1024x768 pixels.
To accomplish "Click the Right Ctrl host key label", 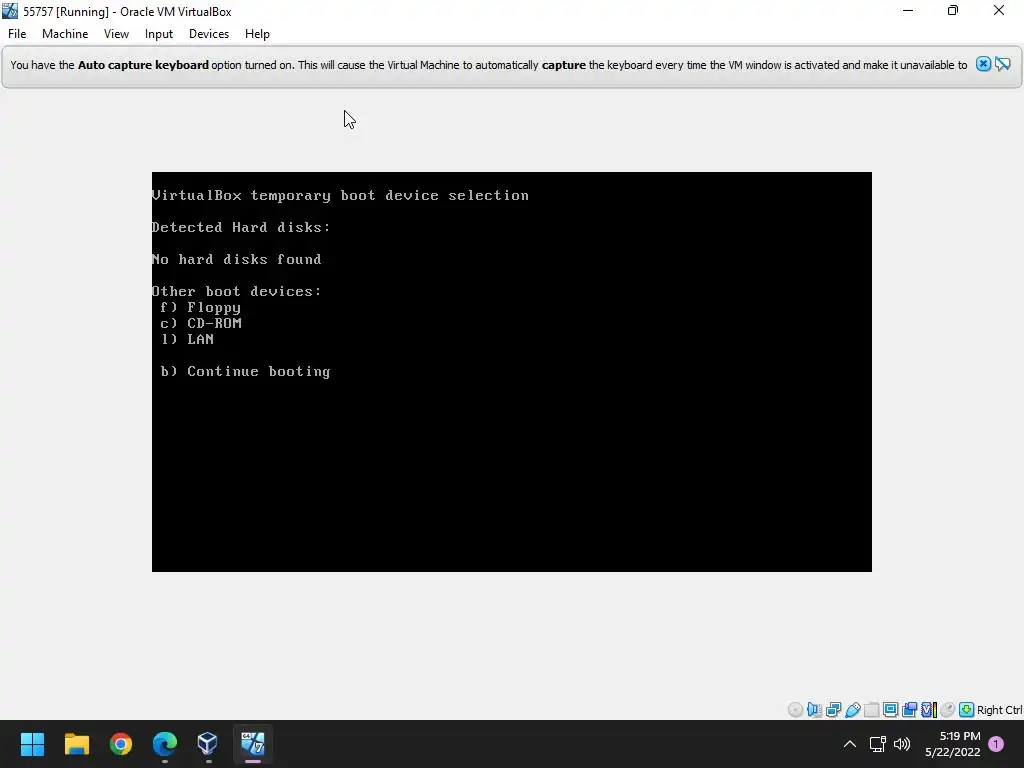I will point(1000,710).
